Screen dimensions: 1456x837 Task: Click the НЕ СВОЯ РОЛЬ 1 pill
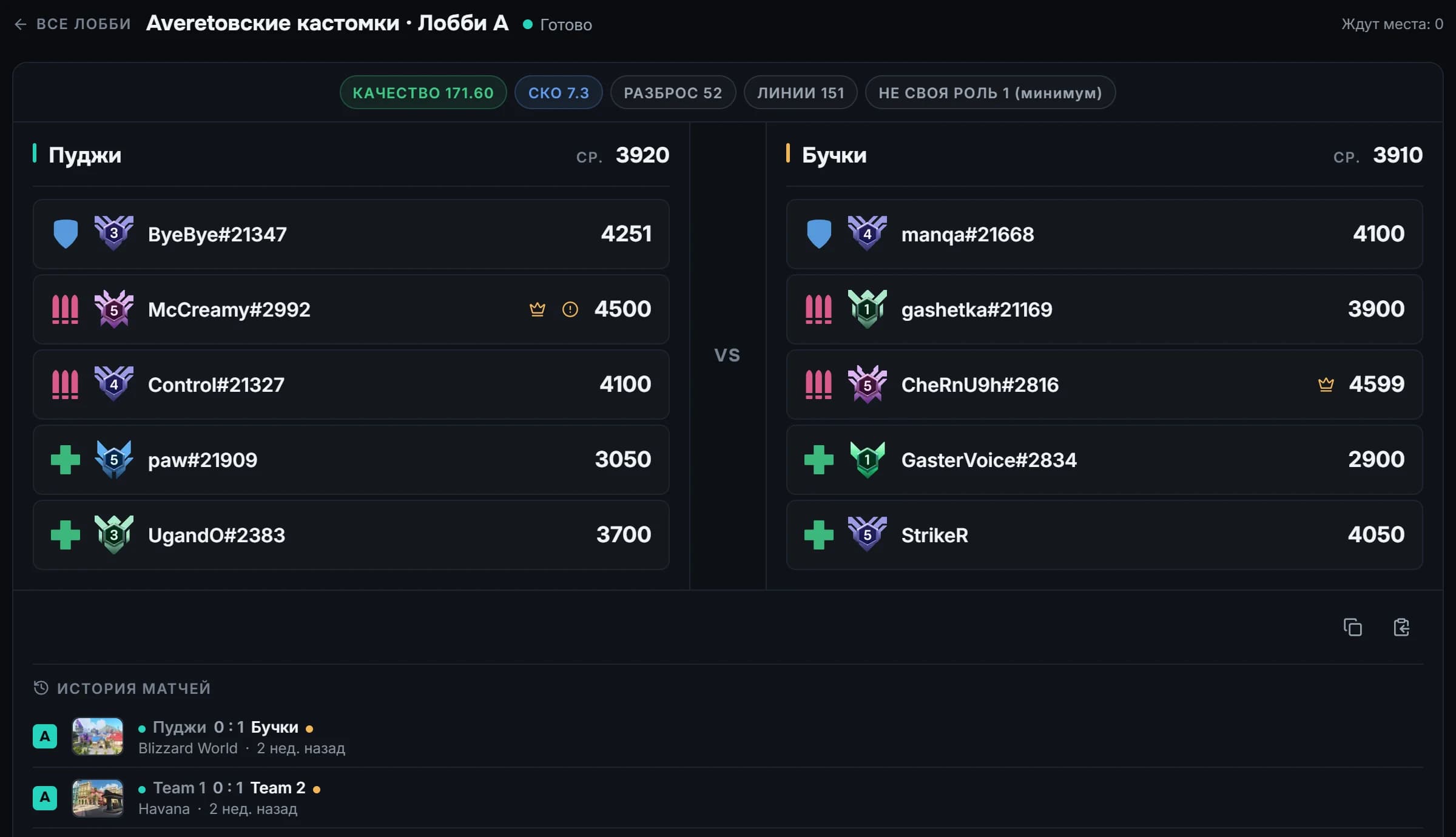(990, 93)
